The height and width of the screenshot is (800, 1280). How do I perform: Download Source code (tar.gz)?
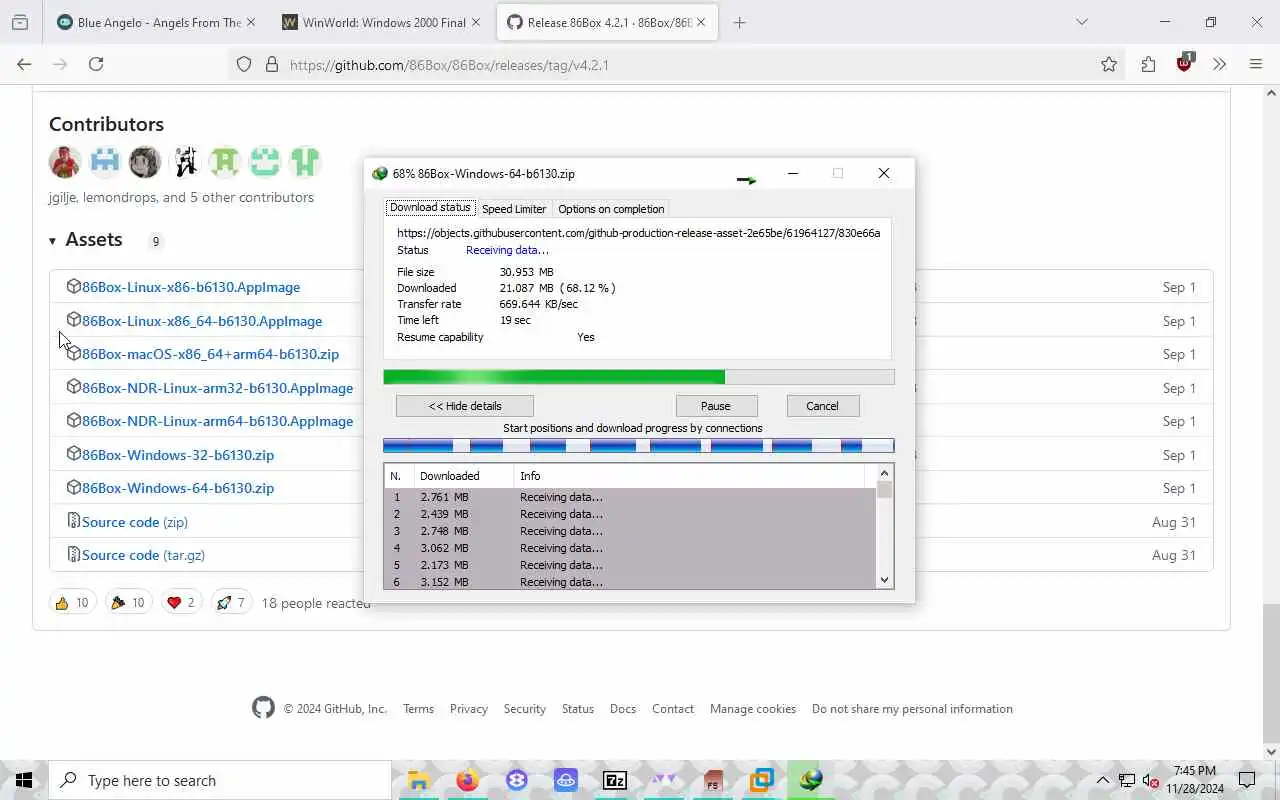click(x=143, y=555)
